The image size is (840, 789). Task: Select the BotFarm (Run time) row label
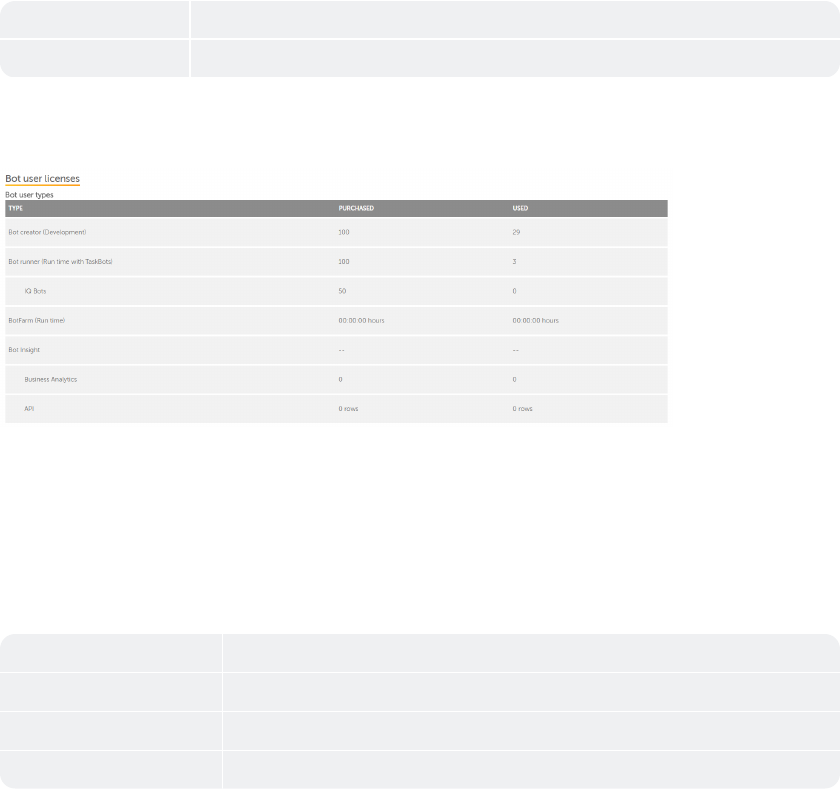pos(36,321)
